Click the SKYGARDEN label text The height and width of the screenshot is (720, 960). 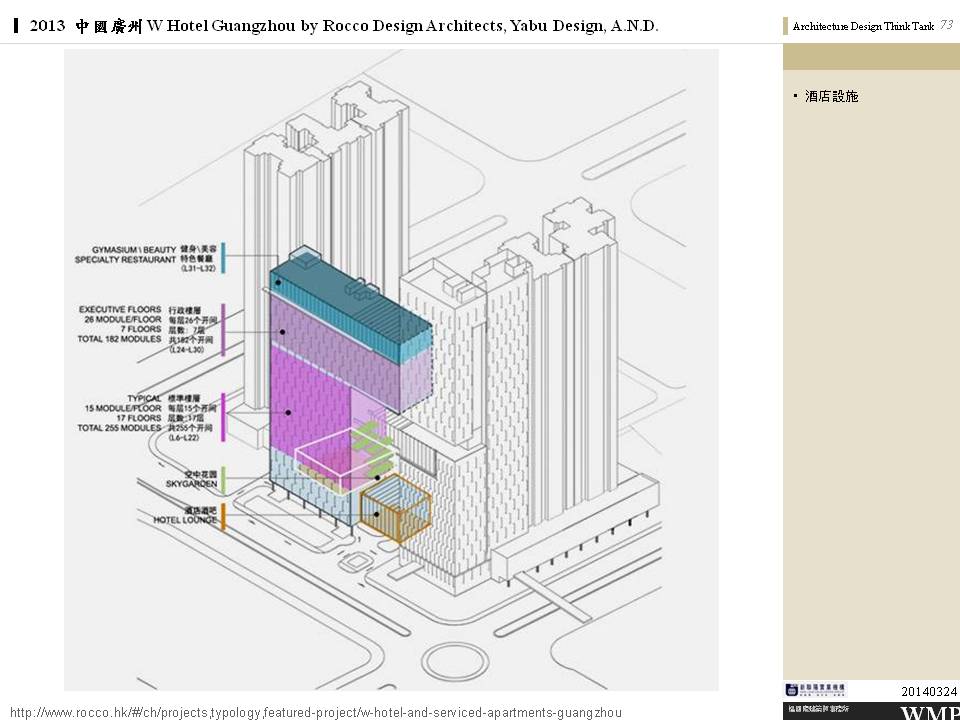tap(192, 483)
